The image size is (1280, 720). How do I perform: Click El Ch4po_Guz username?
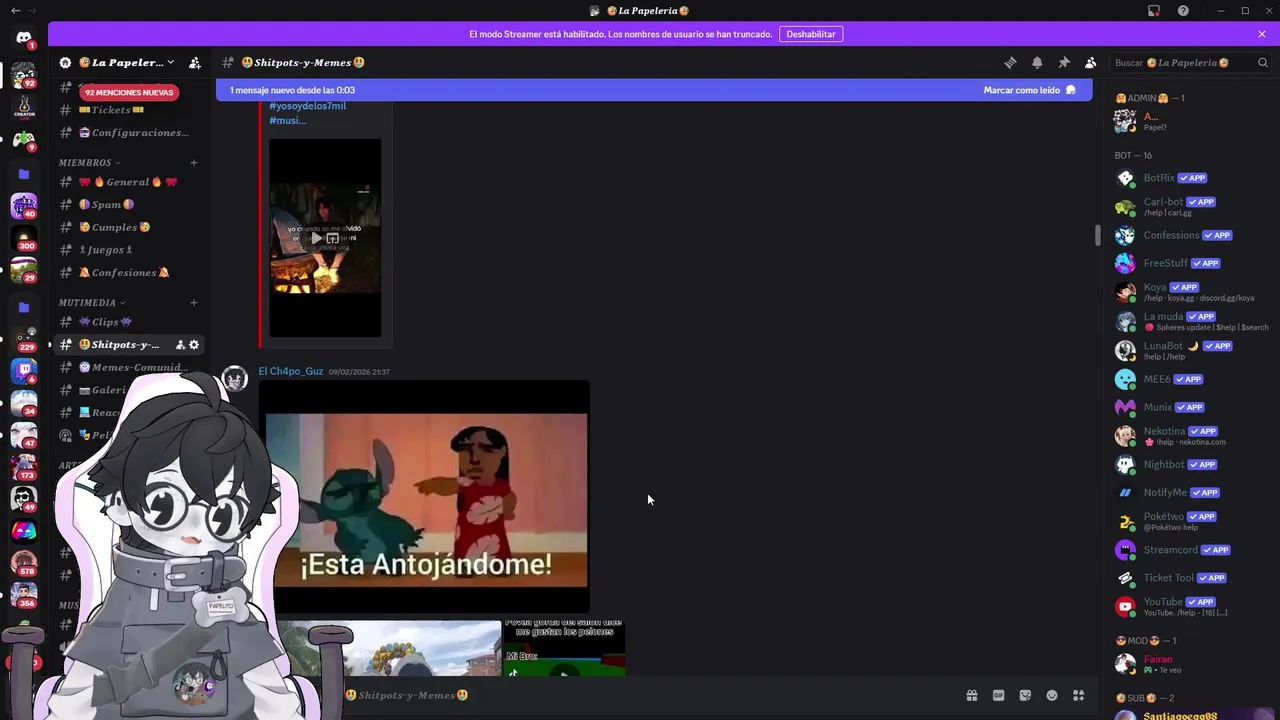291,371
